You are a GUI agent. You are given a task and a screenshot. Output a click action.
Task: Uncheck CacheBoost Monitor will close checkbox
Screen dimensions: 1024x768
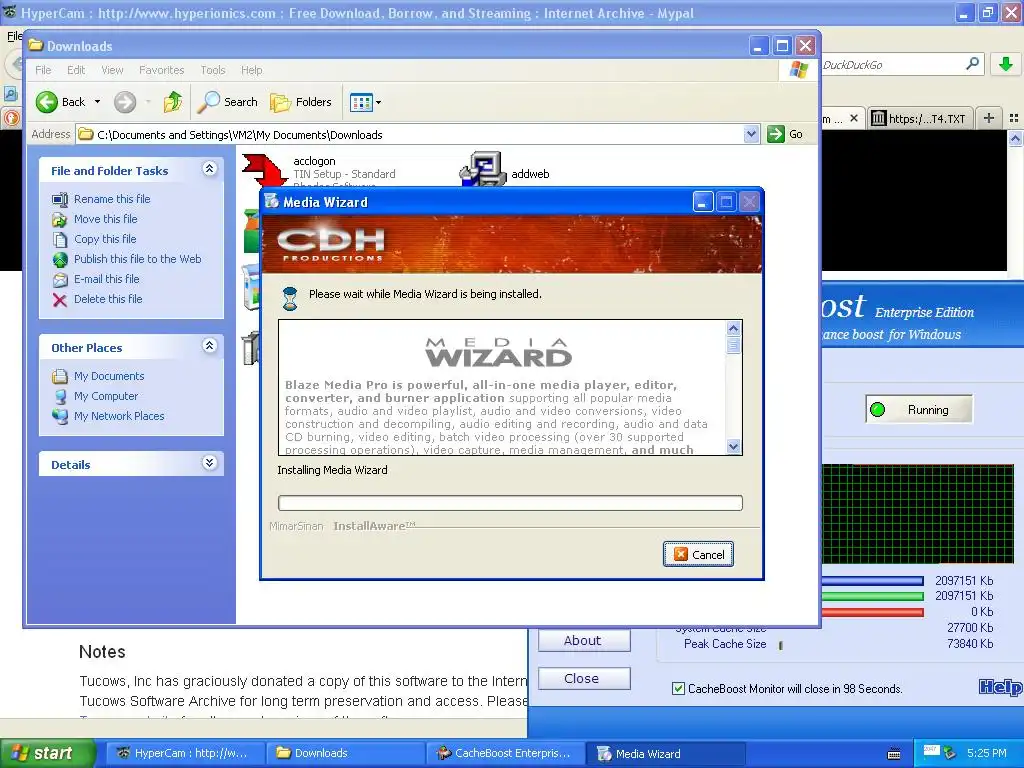(678, 688)
